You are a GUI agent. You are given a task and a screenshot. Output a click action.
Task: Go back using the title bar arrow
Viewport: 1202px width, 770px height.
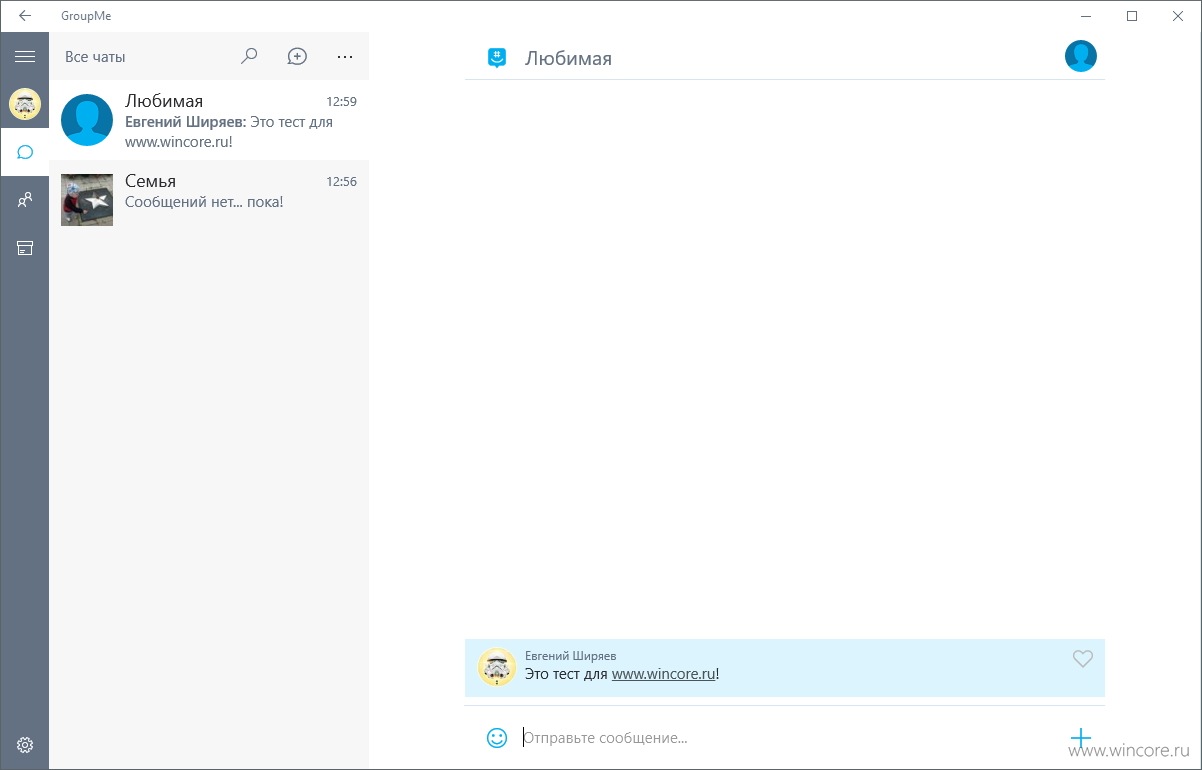coord(25,16)
